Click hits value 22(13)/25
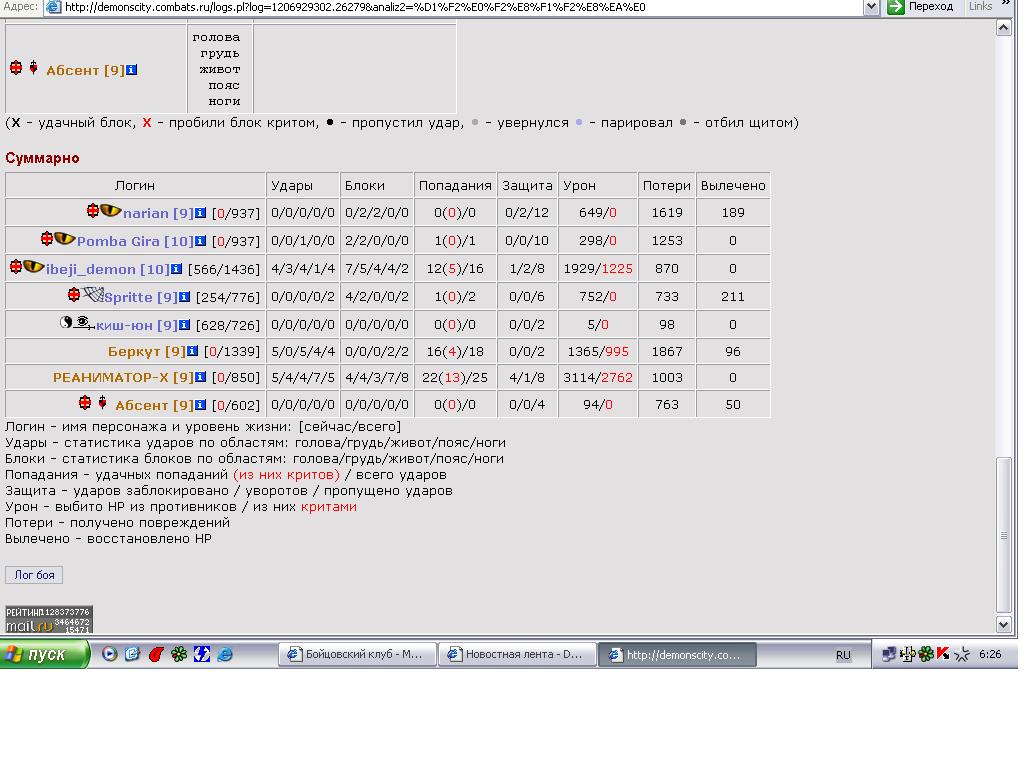This screenshot has width=1024, height=768. click(455, 377)
